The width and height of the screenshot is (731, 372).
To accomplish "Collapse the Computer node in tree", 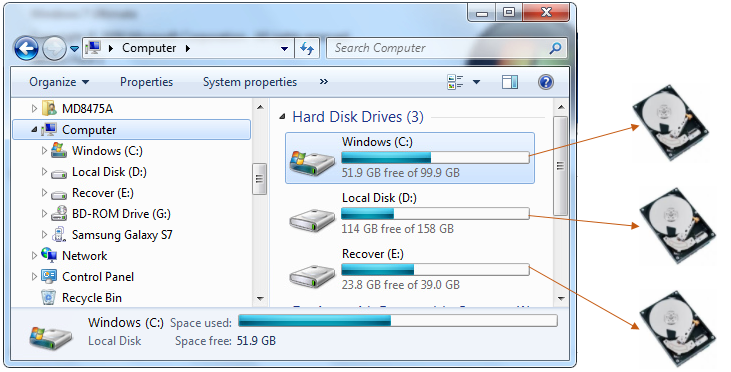I will click(34, 130).
